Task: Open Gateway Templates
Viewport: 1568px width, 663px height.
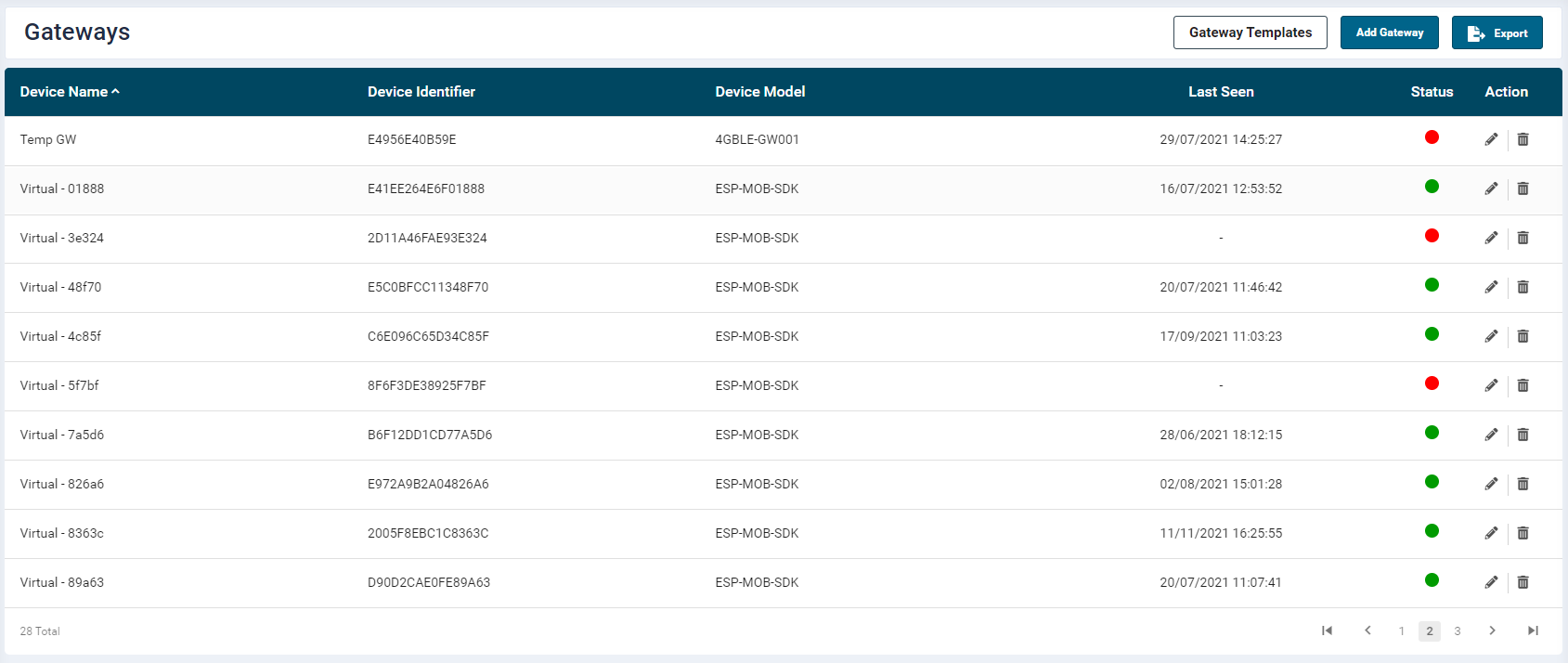Action: coord(1250,32)
